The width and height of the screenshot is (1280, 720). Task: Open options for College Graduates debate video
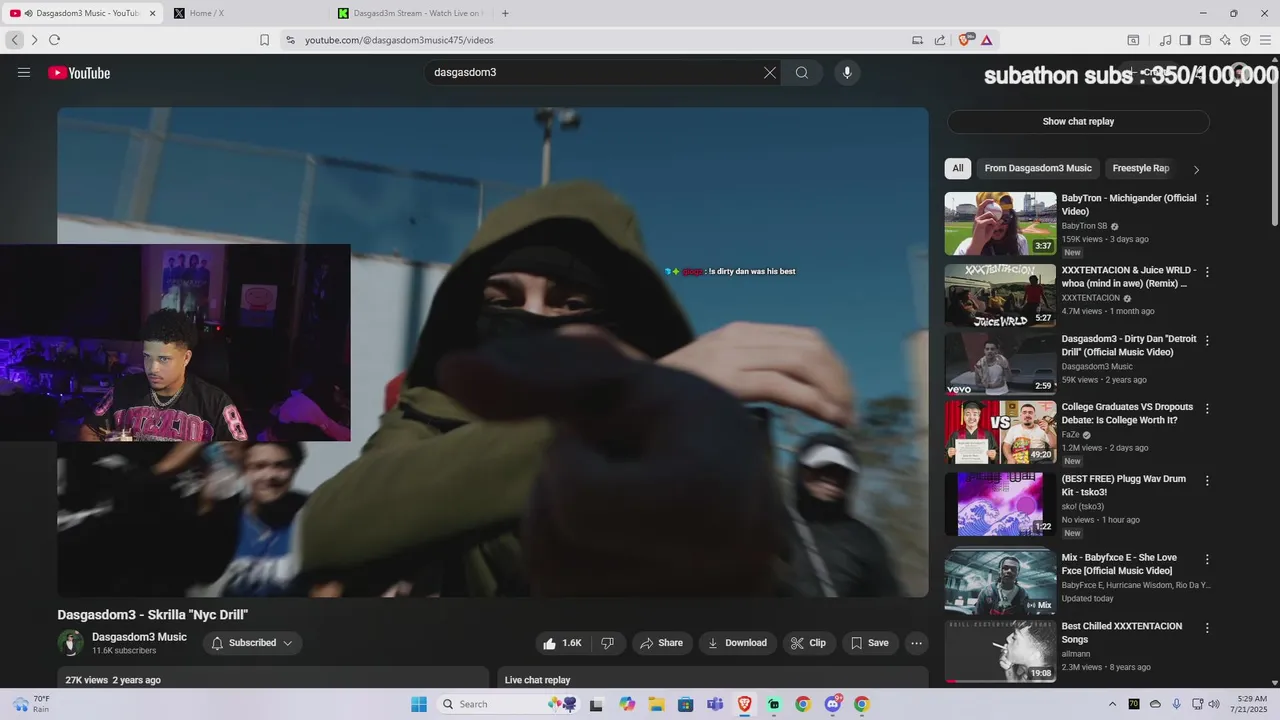(x=1207, y=409)
